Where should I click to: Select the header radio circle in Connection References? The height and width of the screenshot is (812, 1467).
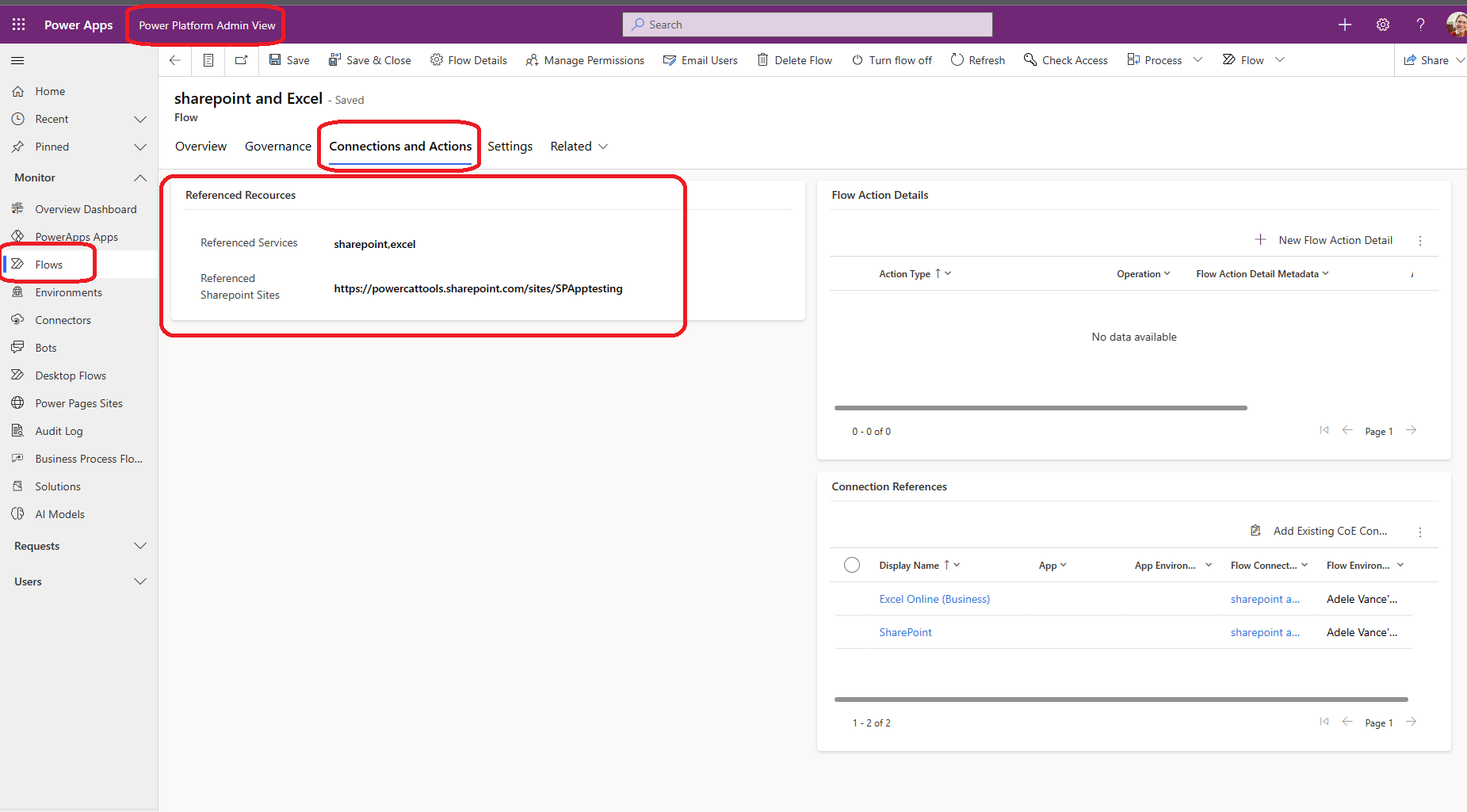coord(852,565)
